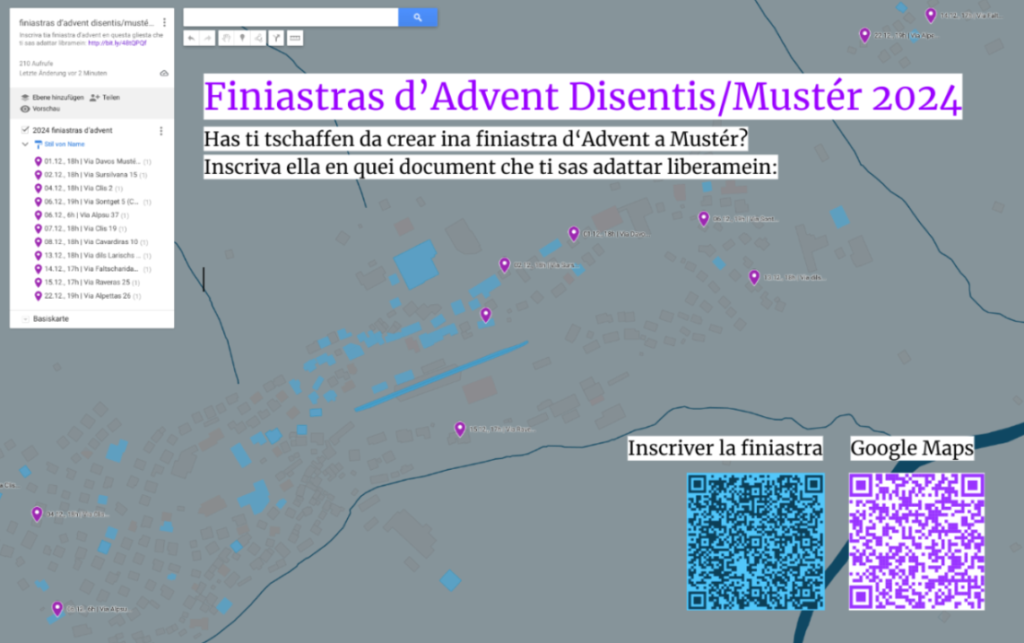Collapse the layer style chevron
The width and height of the screenshot is (1024, 643).
point(26,145)
